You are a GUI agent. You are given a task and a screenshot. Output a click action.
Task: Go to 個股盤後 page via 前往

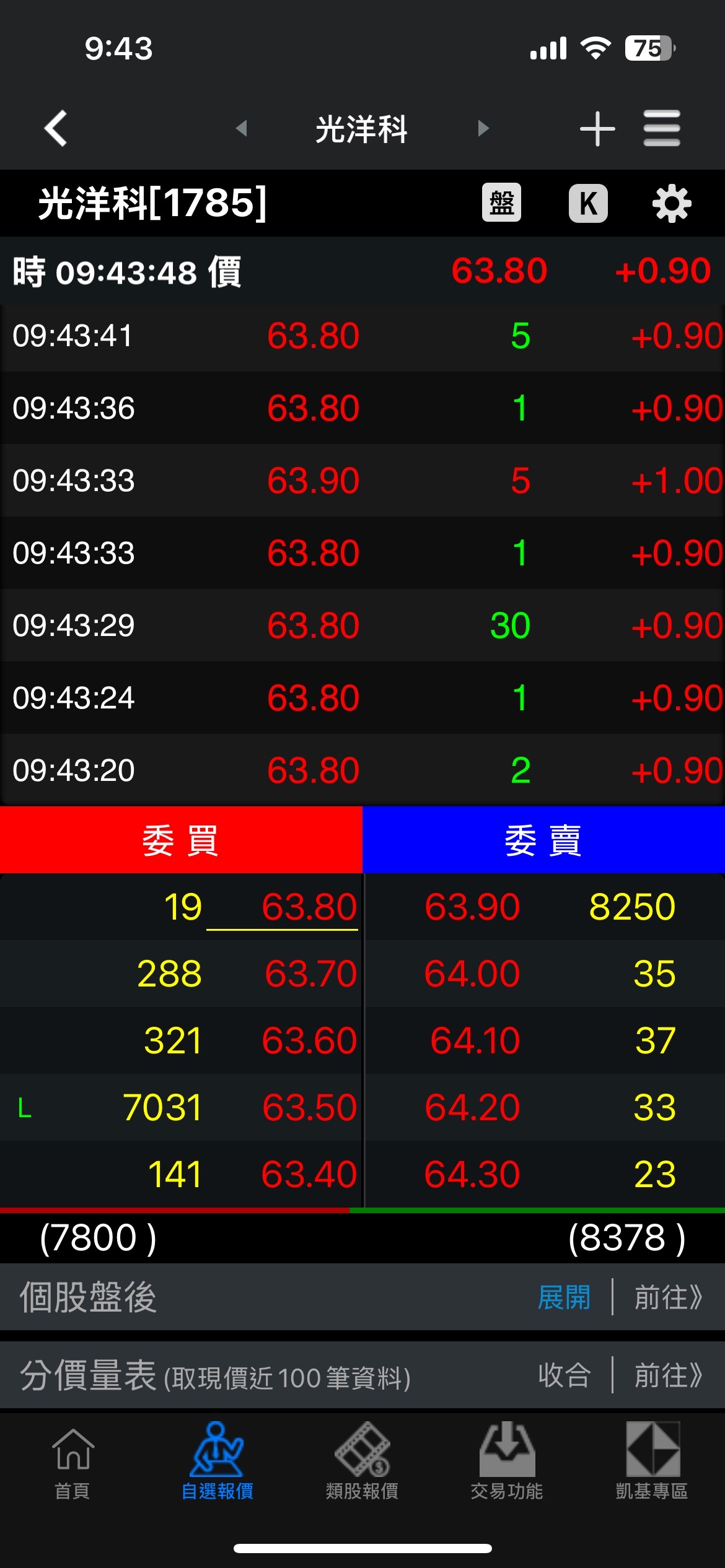(x=669, y=1297)
